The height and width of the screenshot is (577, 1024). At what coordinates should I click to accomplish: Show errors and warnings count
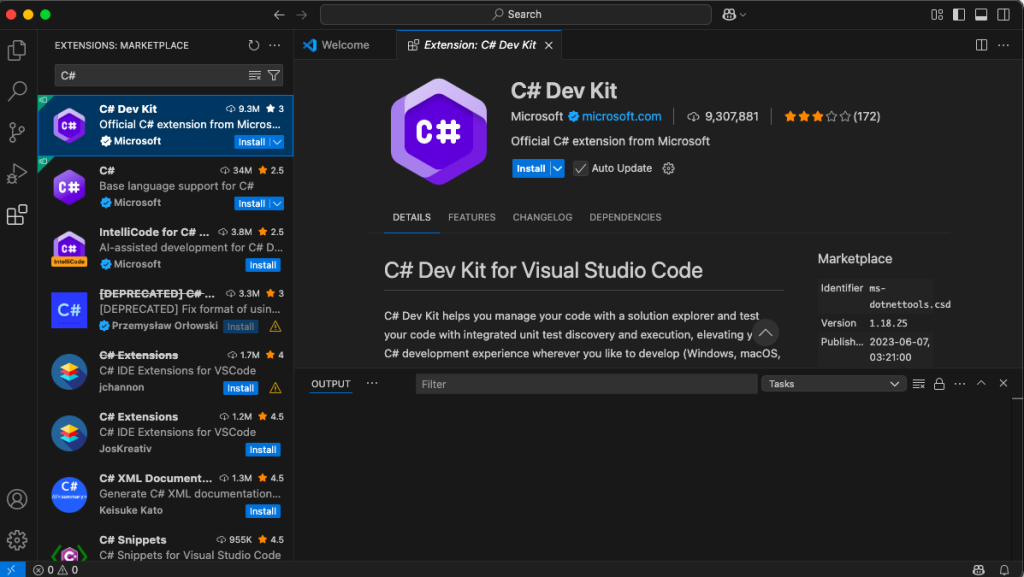pos(56,570)
